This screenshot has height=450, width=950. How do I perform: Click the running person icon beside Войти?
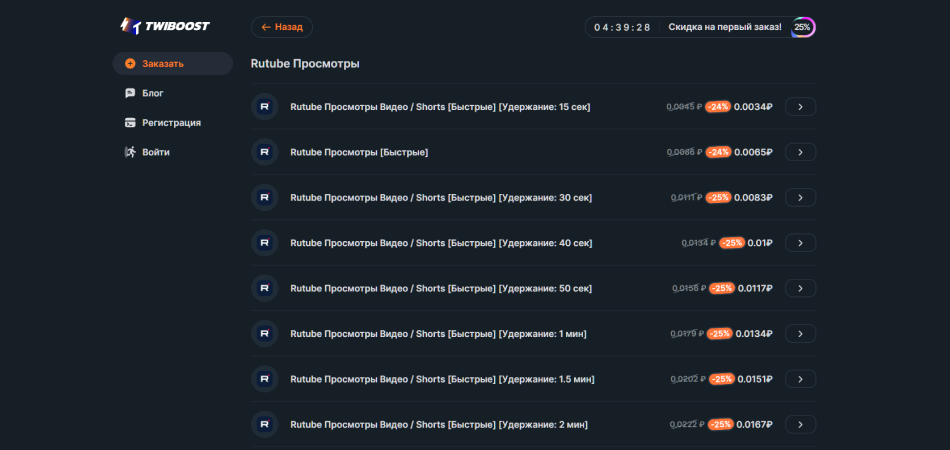[x=130, y=152]
